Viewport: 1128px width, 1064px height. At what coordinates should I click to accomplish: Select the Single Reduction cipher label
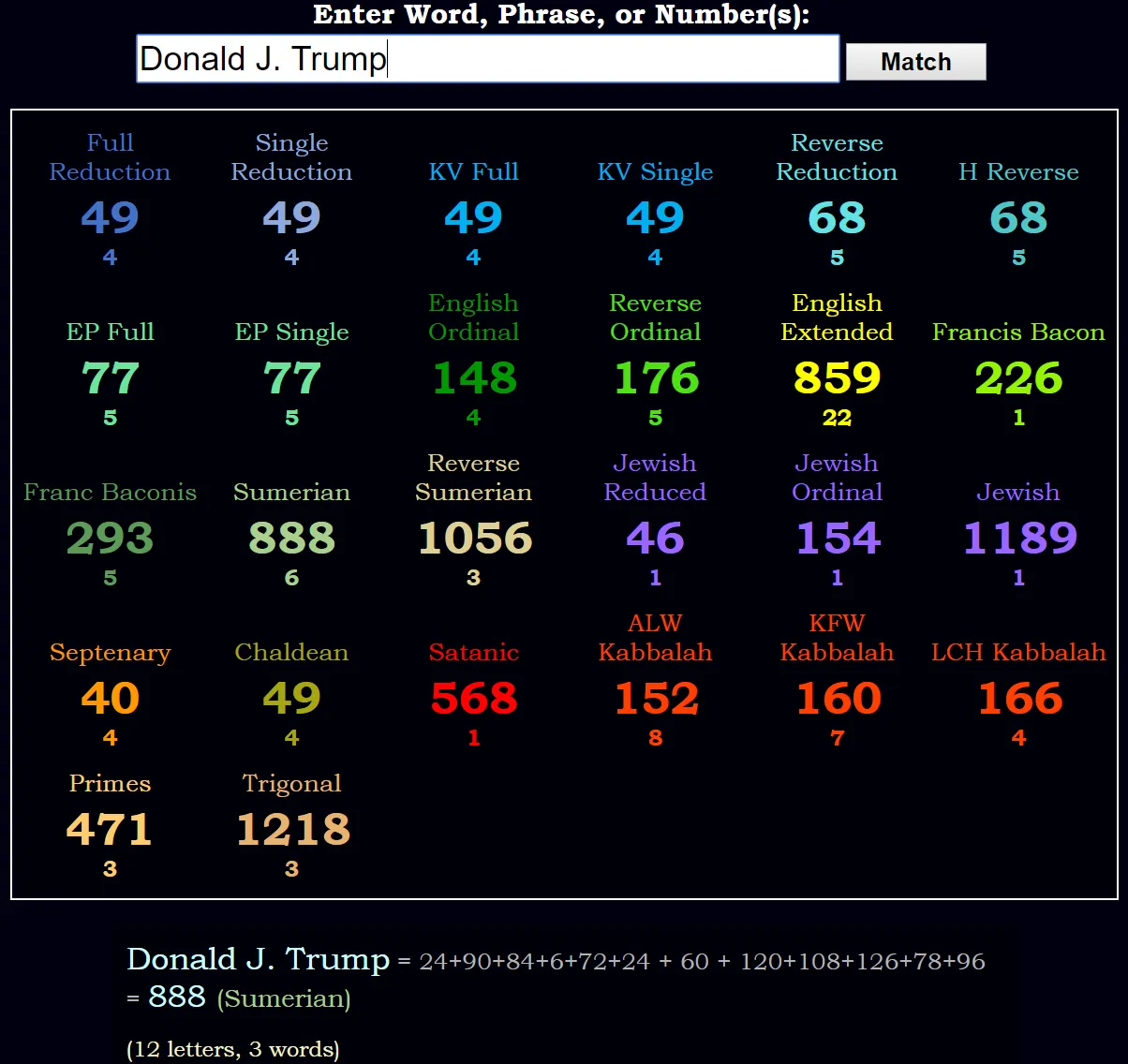tap(291, 157)
